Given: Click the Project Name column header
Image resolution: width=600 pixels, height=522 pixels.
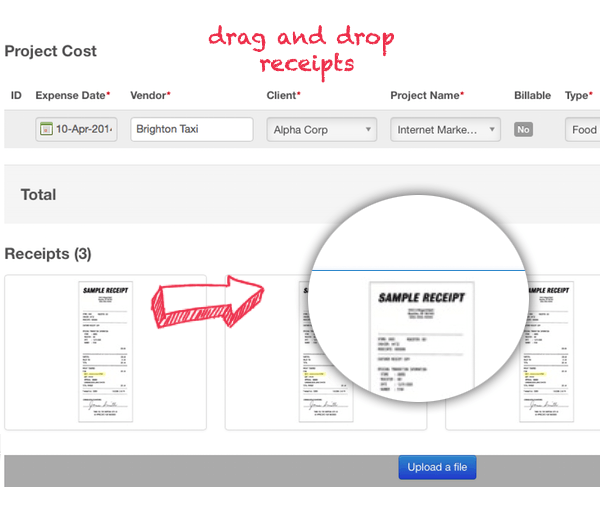Looking at the screenshot, I should click(425, 95).
